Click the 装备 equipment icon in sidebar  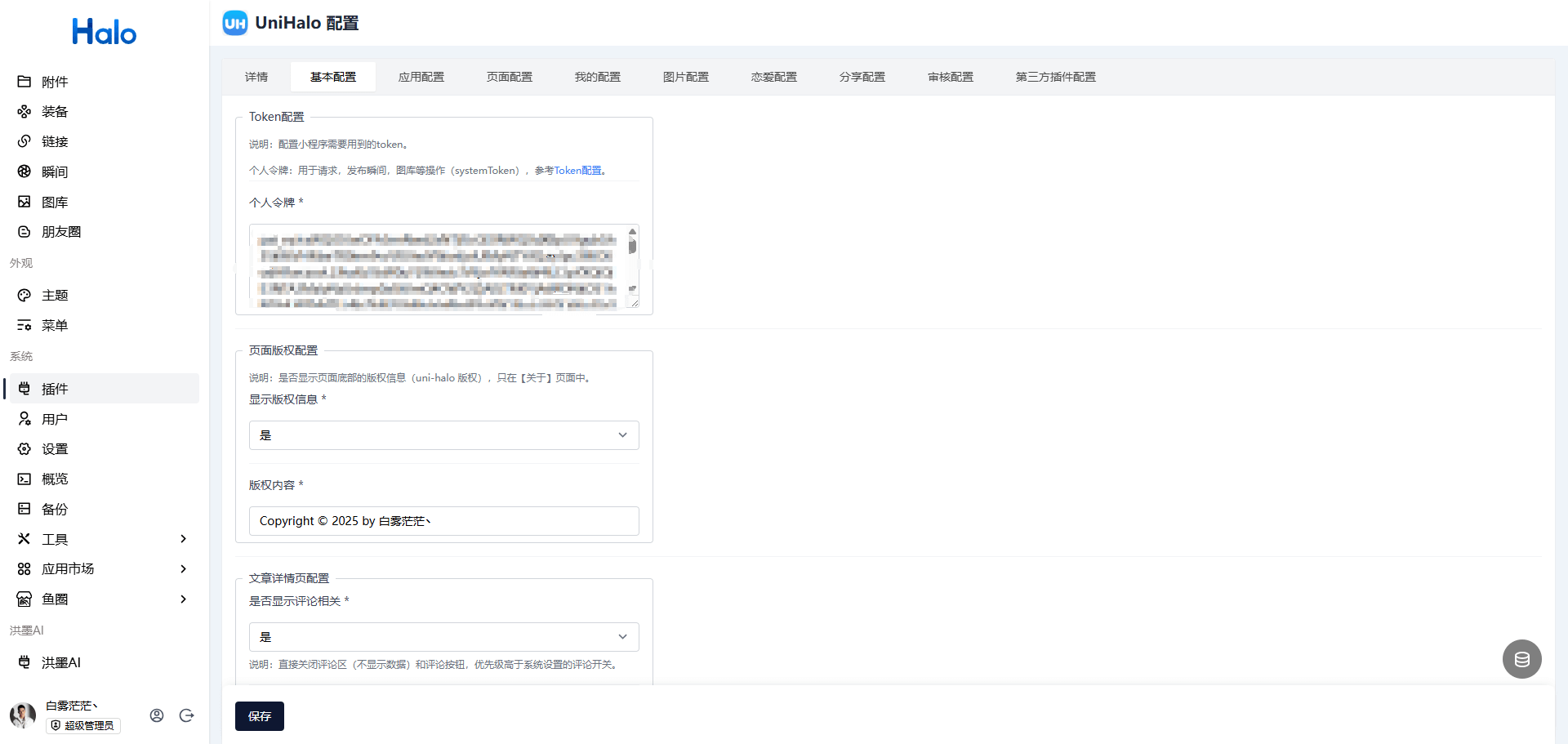pos(24,112)
